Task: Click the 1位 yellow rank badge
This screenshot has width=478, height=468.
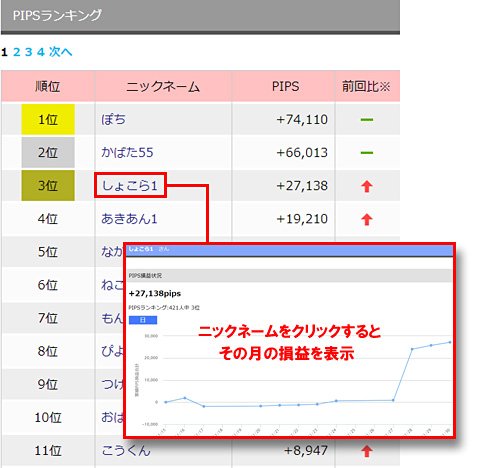Action: [48, 119]
